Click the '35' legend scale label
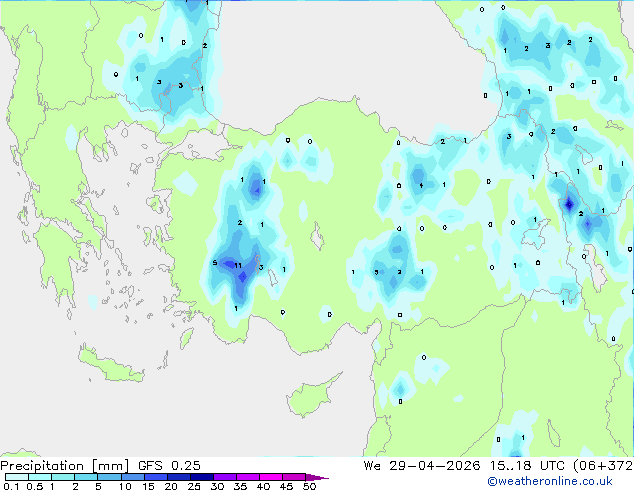The height and width of the screenshot is (490, 634). pyautogui.click(x=240, y=486)
